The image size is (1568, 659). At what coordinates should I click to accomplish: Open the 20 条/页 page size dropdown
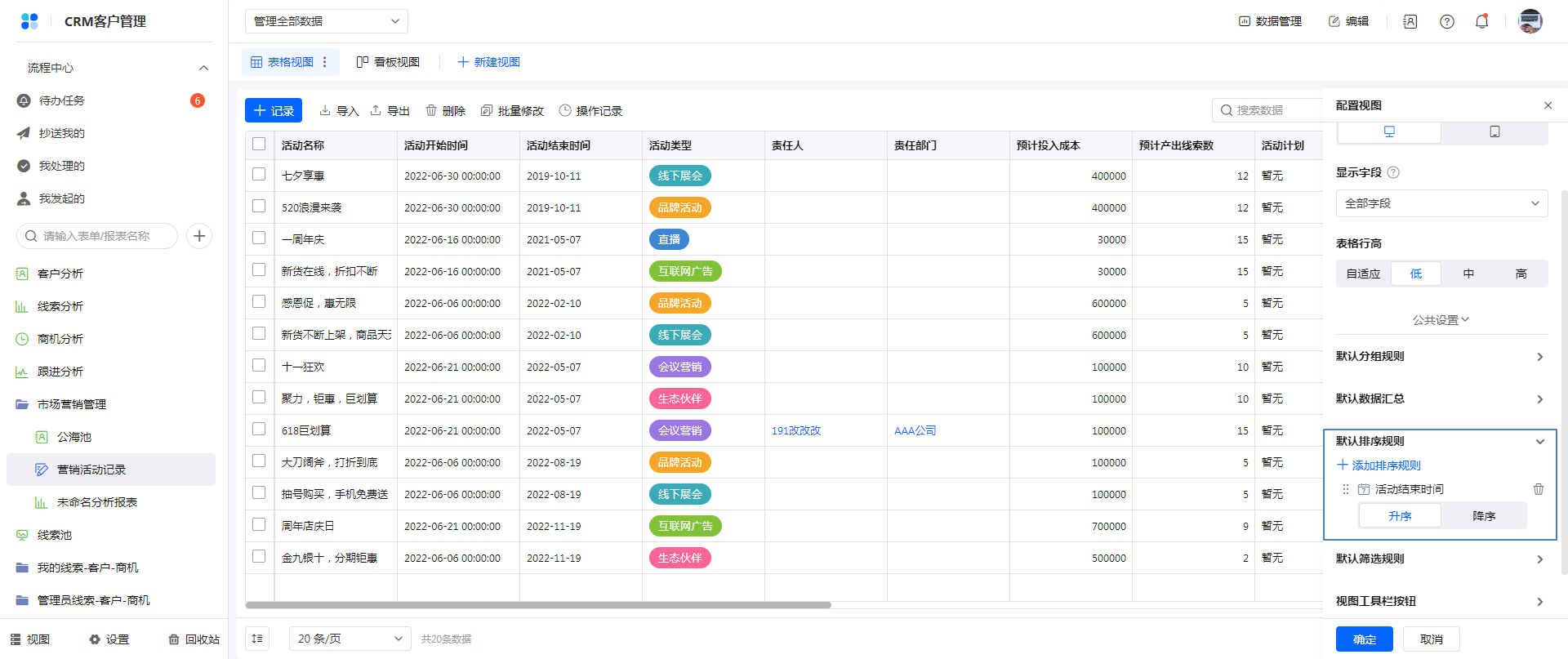(x=350, y=639)
